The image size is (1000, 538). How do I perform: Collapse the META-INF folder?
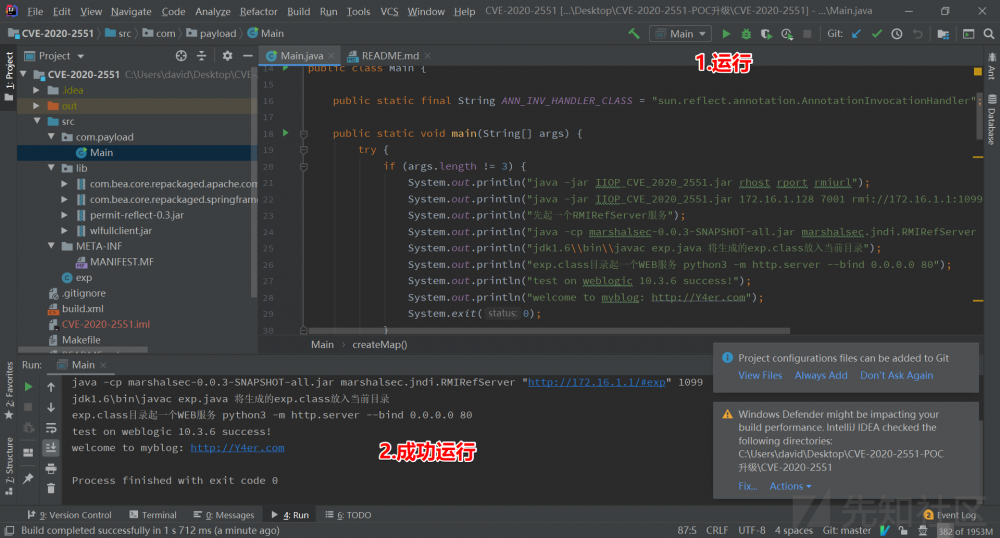(x=51, y=246)
